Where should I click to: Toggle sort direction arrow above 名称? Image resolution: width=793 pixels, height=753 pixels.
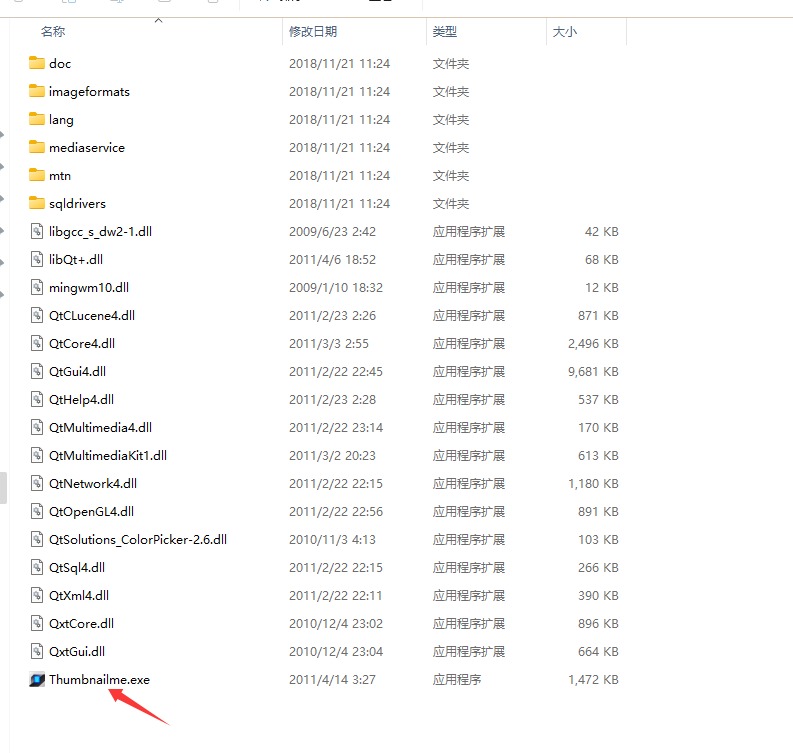pos(158,20)
